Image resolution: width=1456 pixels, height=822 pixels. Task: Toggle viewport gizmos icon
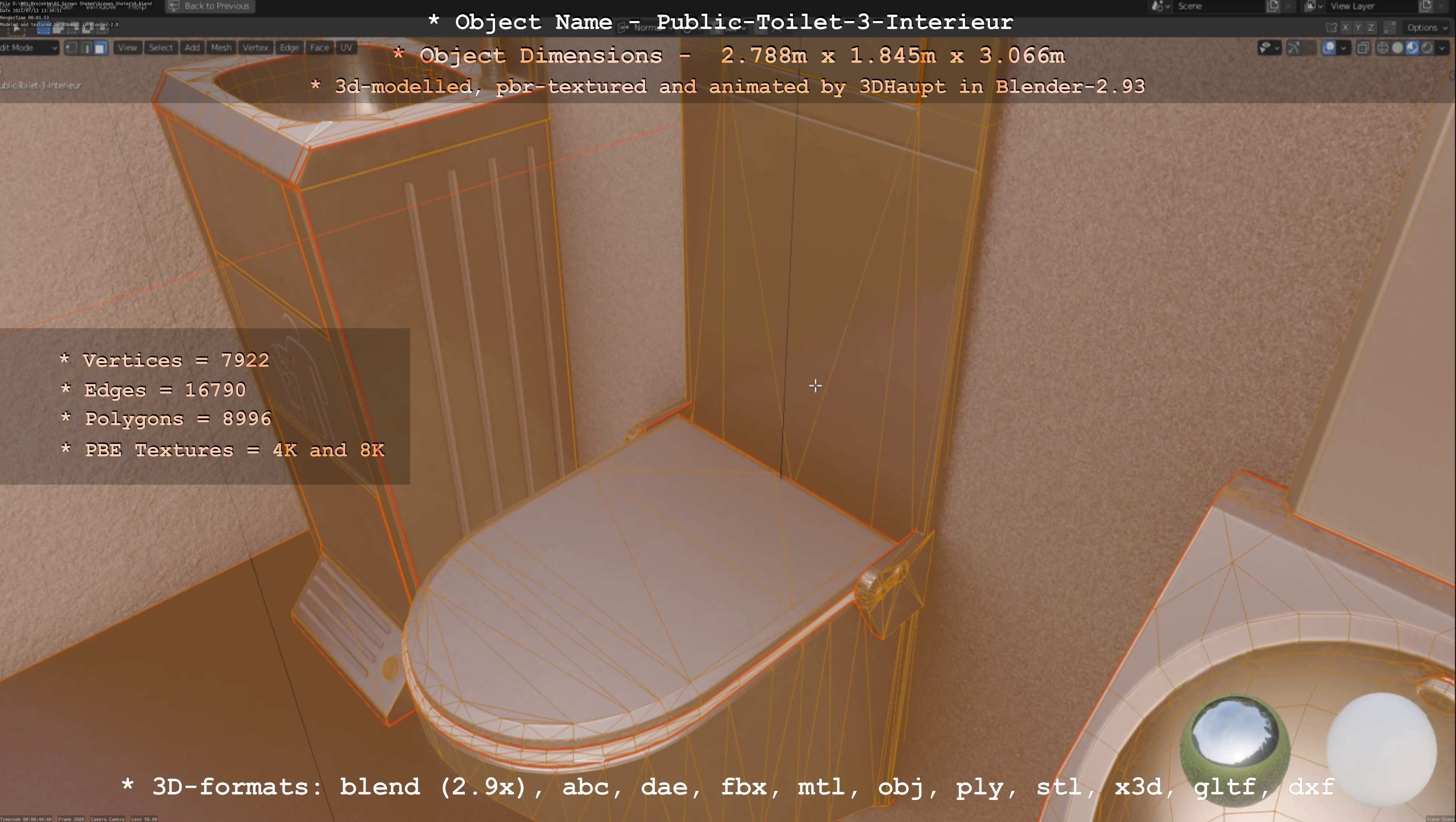[1293, 48]
